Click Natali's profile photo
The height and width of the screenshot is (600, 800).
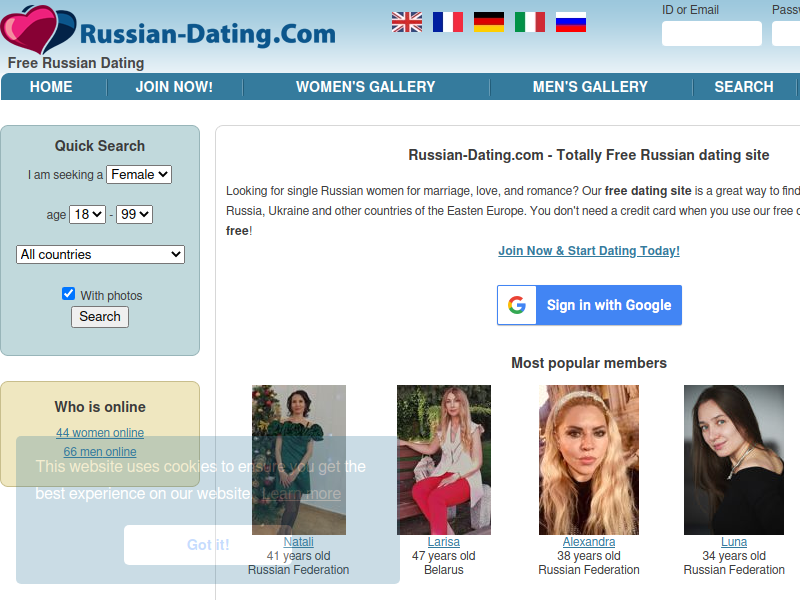[299, 460]
